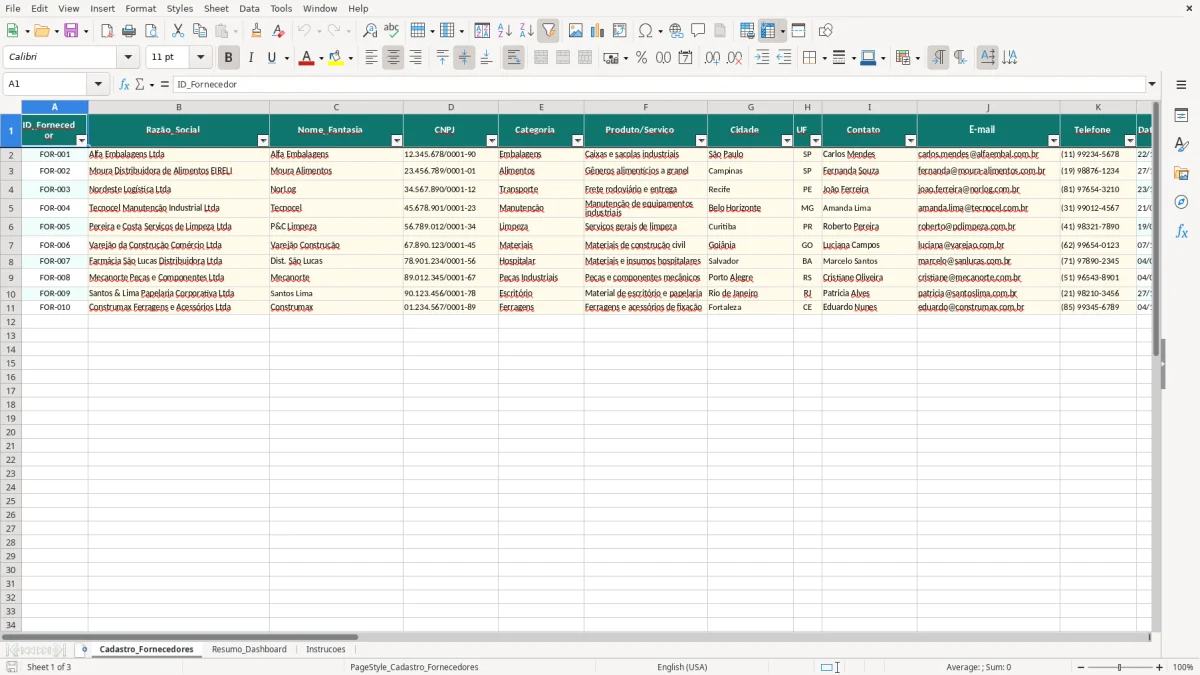
Task: Switch to Instrucoes sheet tab
Action: tap(326, 649)
